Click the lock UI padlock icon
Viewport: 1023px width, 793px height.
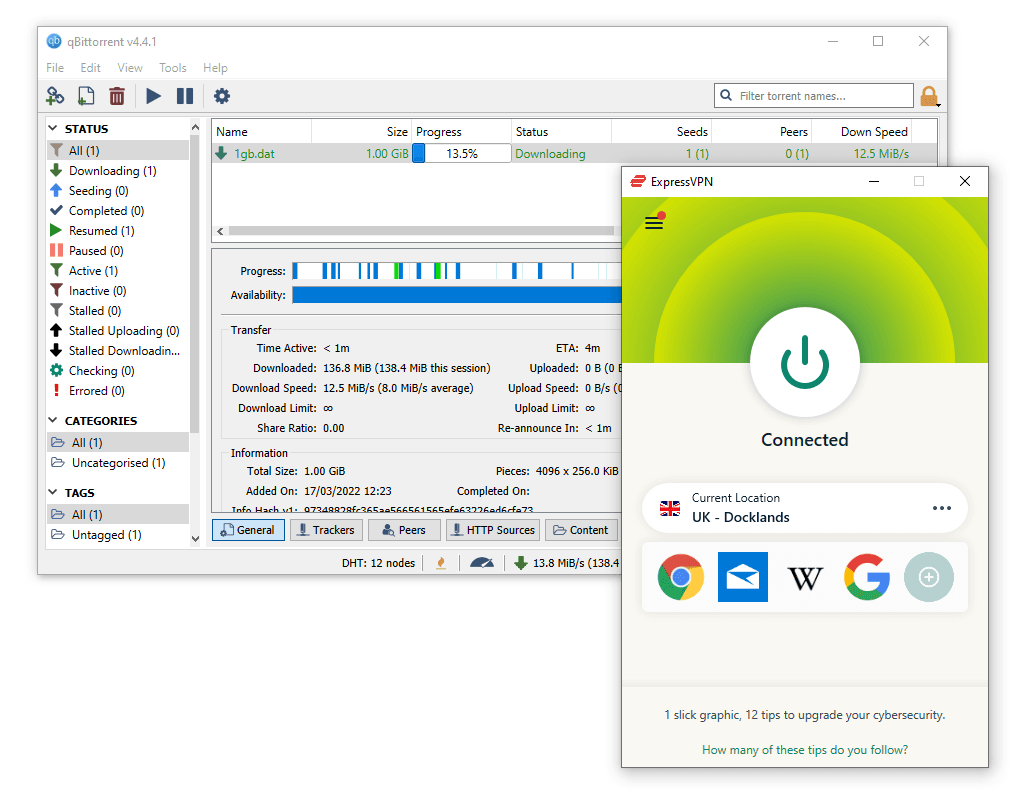[x=929, y=96]
